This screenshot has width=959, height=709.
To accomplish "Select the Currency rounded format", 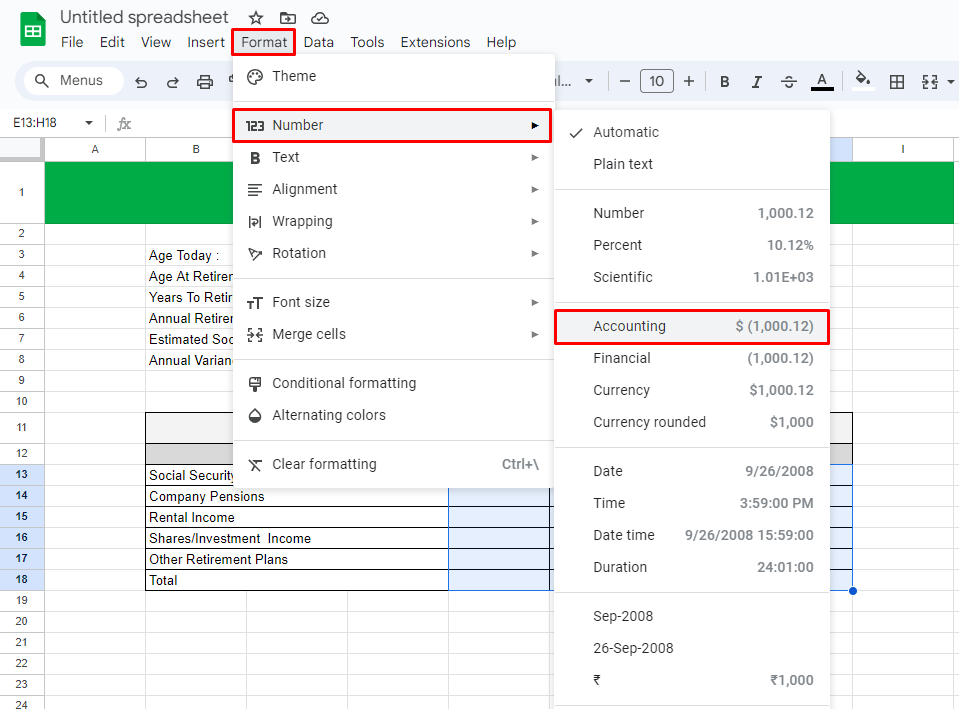I will point(692,422).
